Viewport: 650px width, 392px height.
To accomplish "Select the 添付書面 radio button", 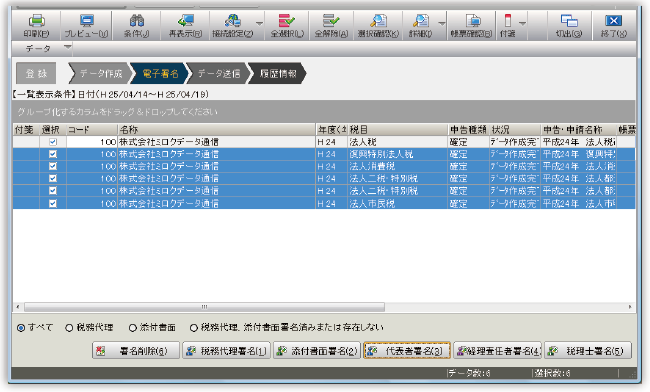I will pos(133,328).
